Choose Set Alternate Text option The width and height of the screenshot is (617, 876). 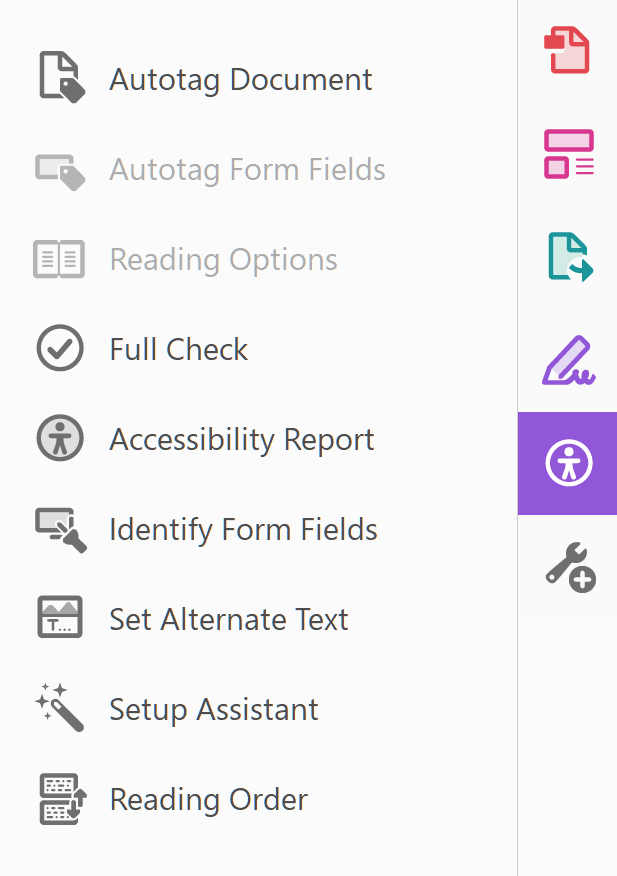tap(229, 620)
